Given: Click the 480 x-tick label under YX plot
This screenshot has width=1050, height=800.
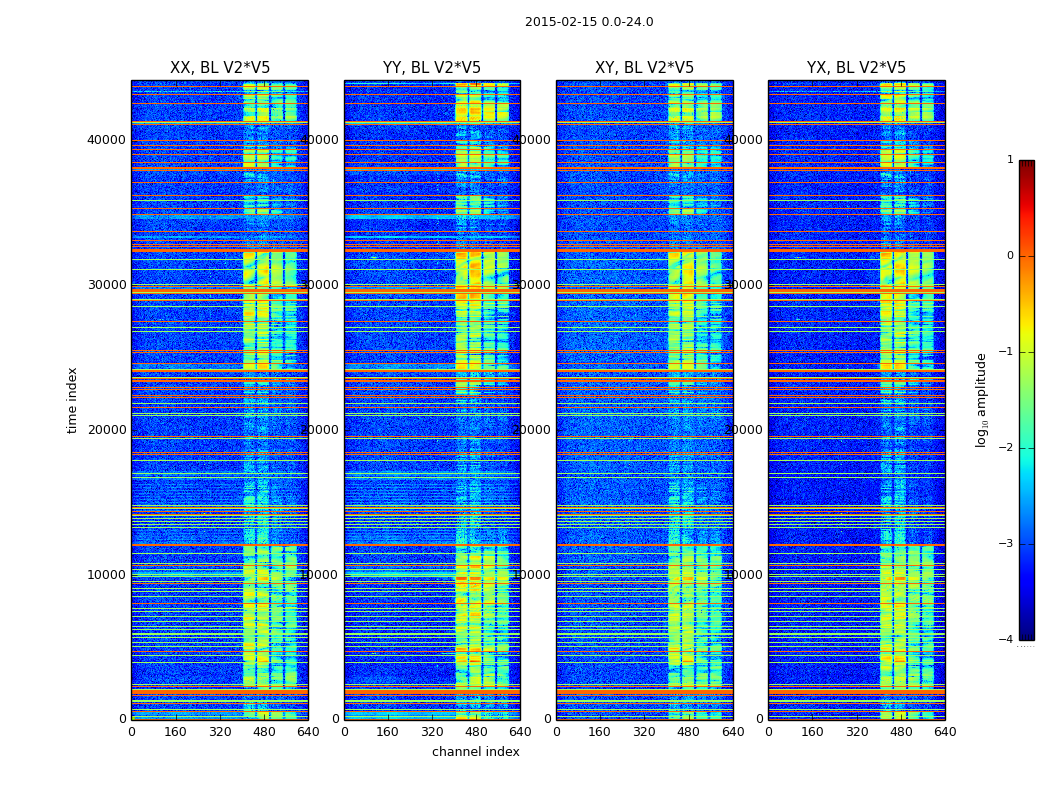Looking at the screenshot, I should click(901, 732).
